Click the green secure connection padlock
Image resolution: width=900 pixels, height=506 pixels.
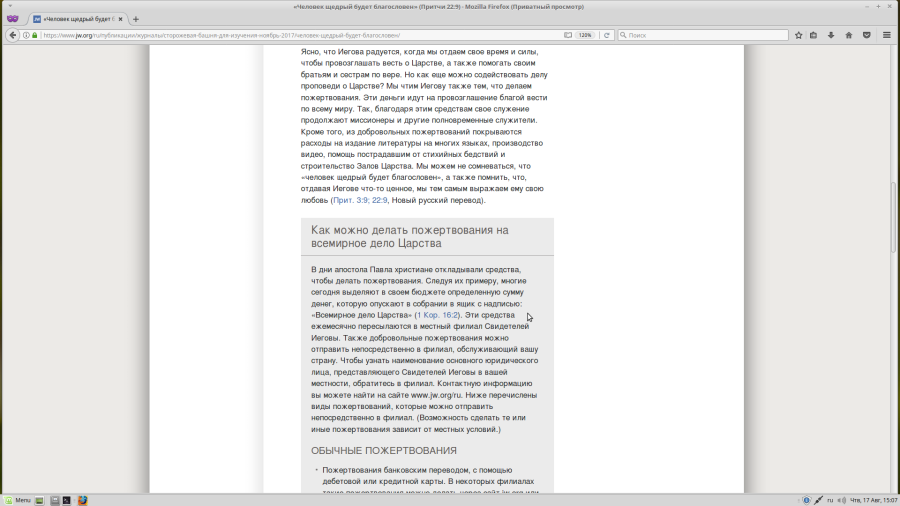[x=34, y=35]
